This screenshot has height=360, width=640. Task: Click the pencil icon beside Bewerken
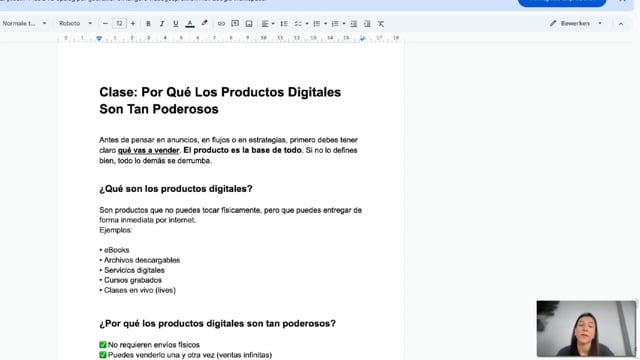[553, 23]
